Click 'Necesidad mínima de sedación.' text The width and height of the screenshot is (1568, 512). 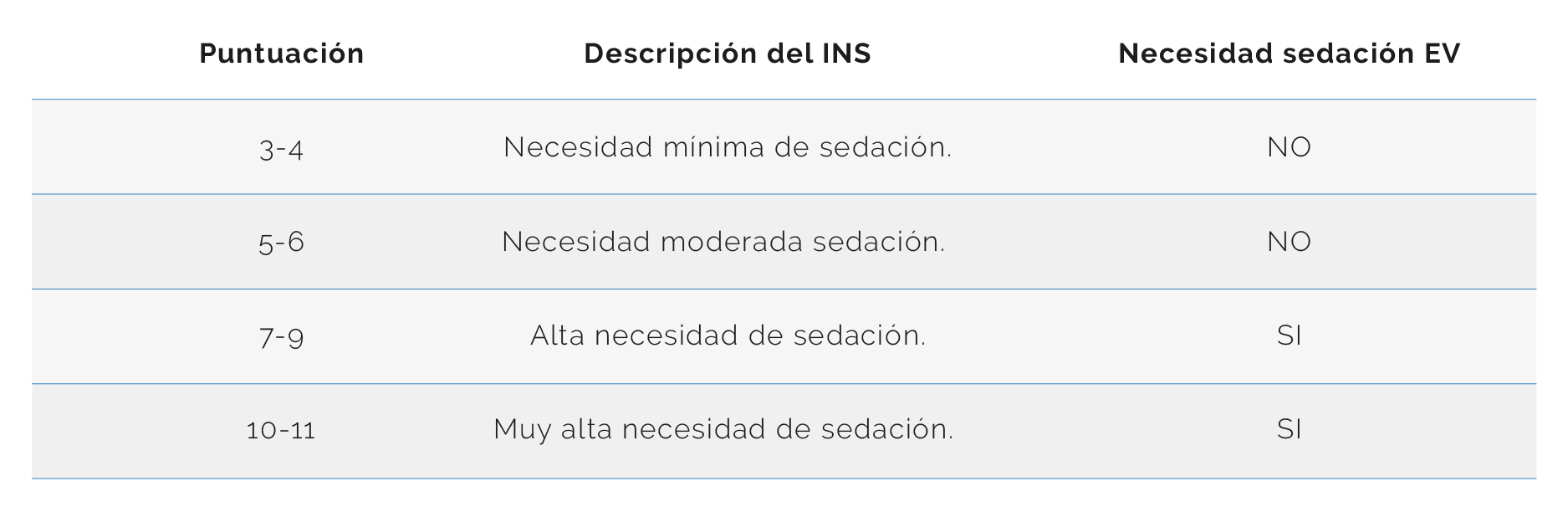(728, 147)
